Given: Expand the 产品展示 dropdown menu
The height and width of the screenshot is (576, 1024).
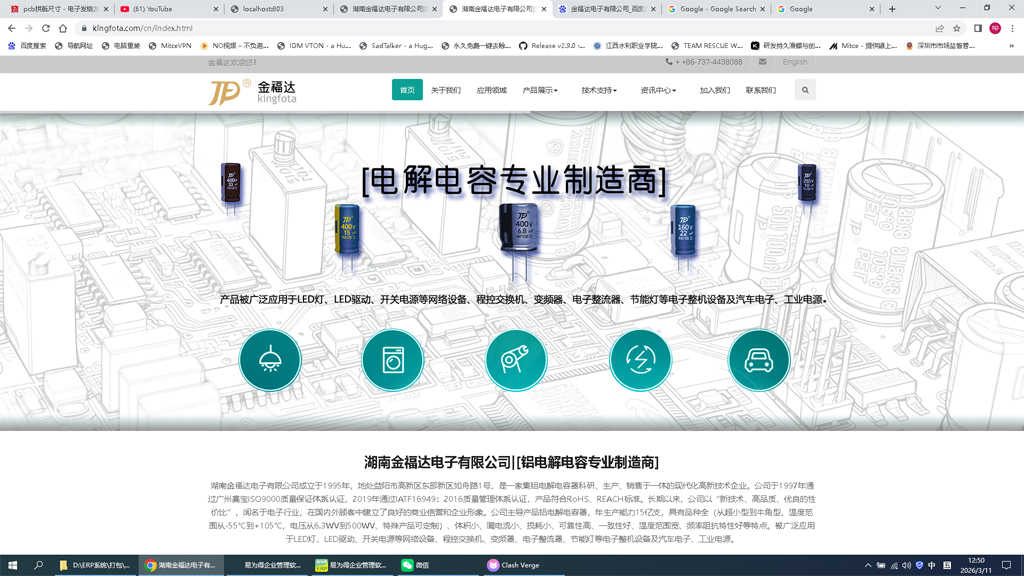Looking at the screenshot, I should pos(540,90).
